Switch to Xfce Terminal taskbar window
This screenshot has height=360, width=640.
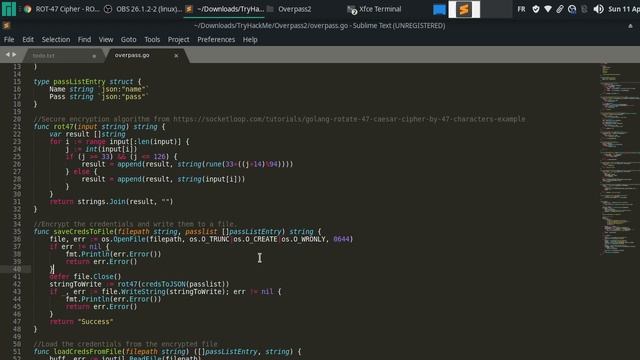374,9
